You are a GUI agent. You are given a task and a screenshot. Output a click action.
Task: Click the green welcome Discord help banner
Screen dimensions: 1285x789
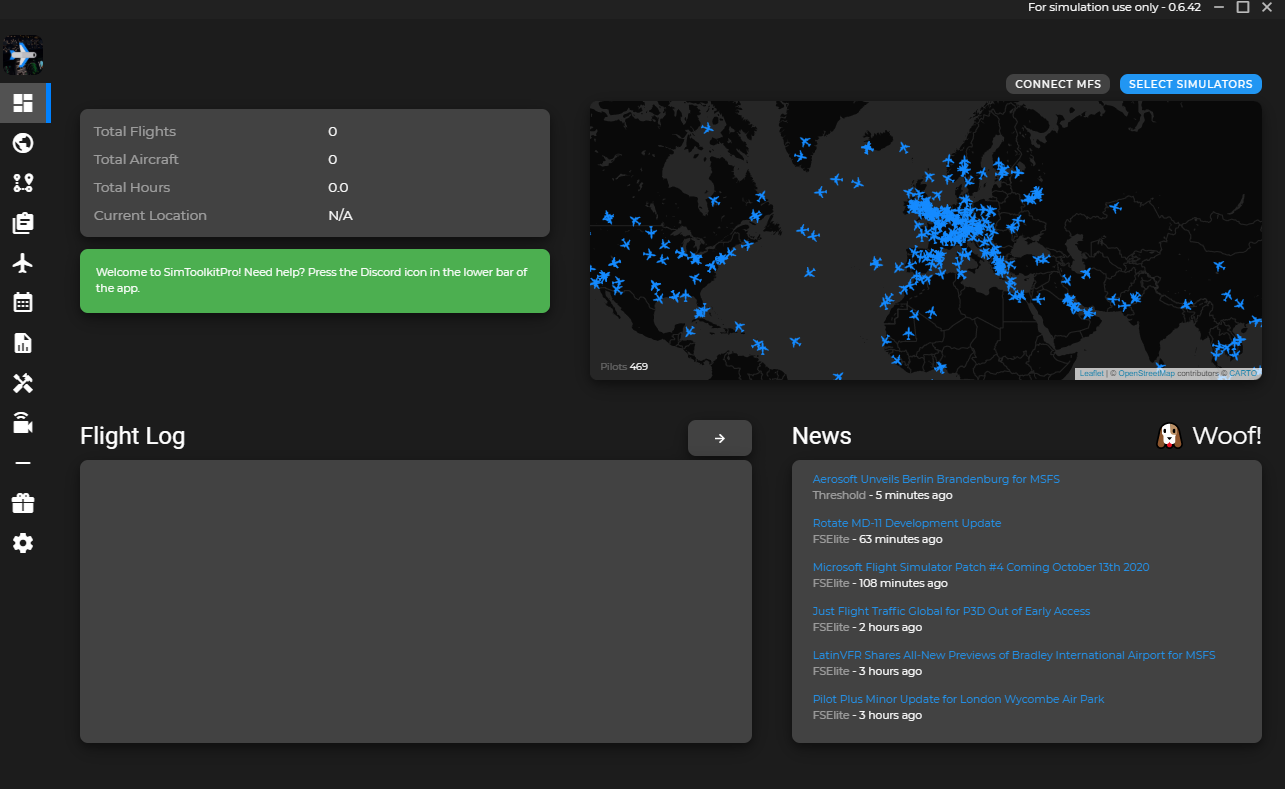point(315,281)
